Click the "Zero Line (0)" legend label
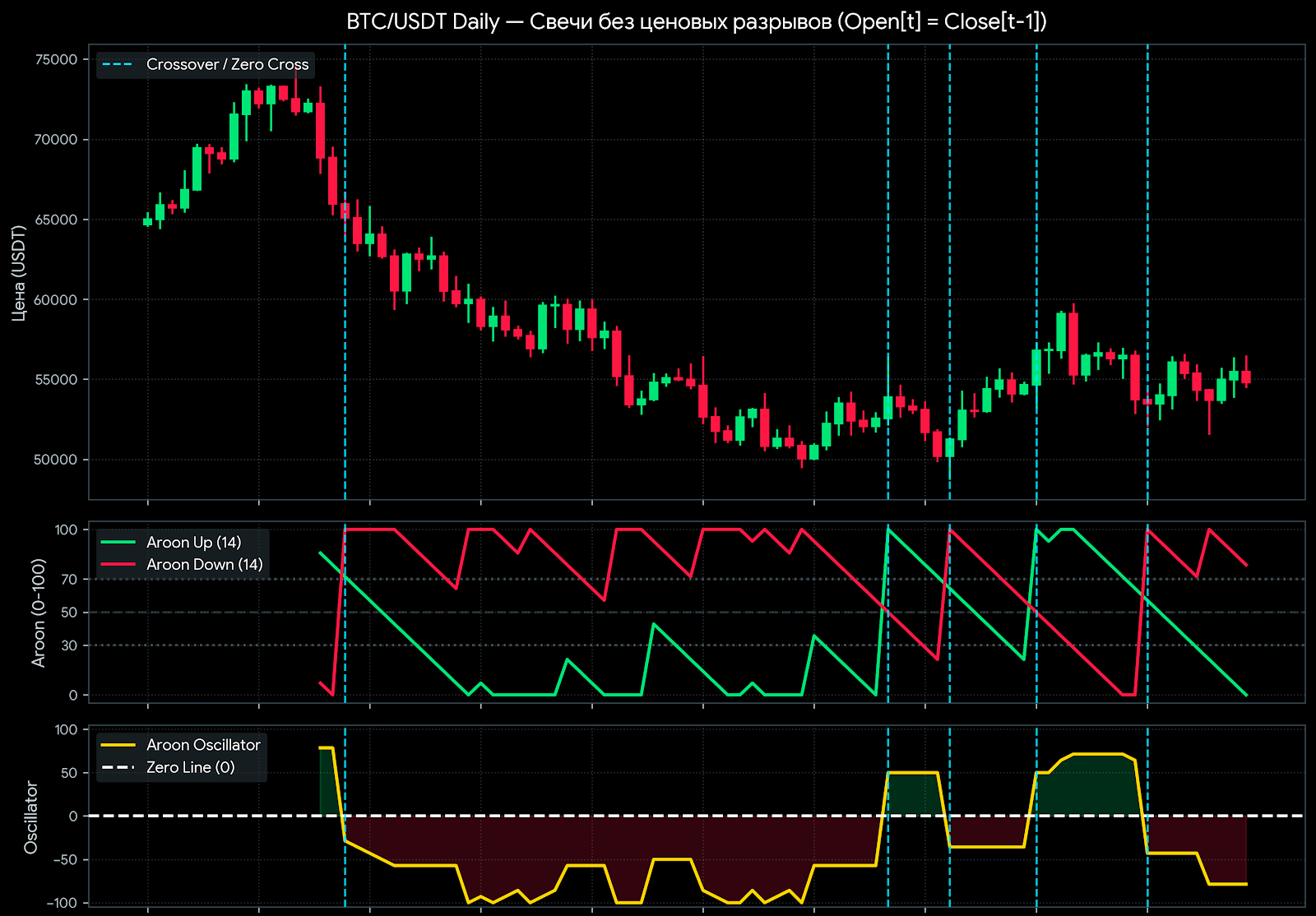1316x916 pixels. click(191, 767)
